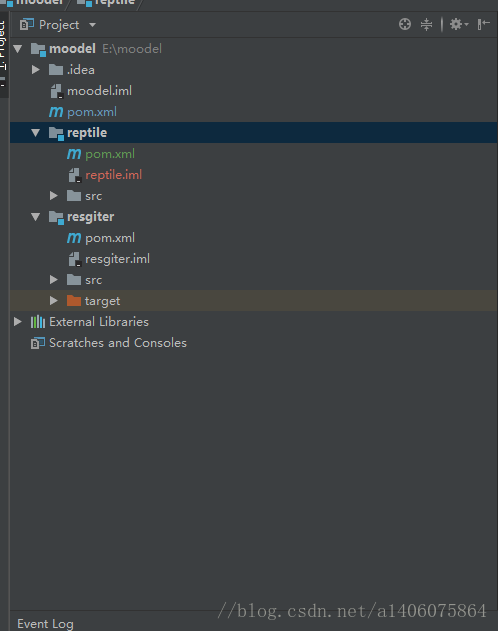Click the resgiter.iml file icon
Image resolution: width=498 pixels, height=631 pixels.
point(75,259)
